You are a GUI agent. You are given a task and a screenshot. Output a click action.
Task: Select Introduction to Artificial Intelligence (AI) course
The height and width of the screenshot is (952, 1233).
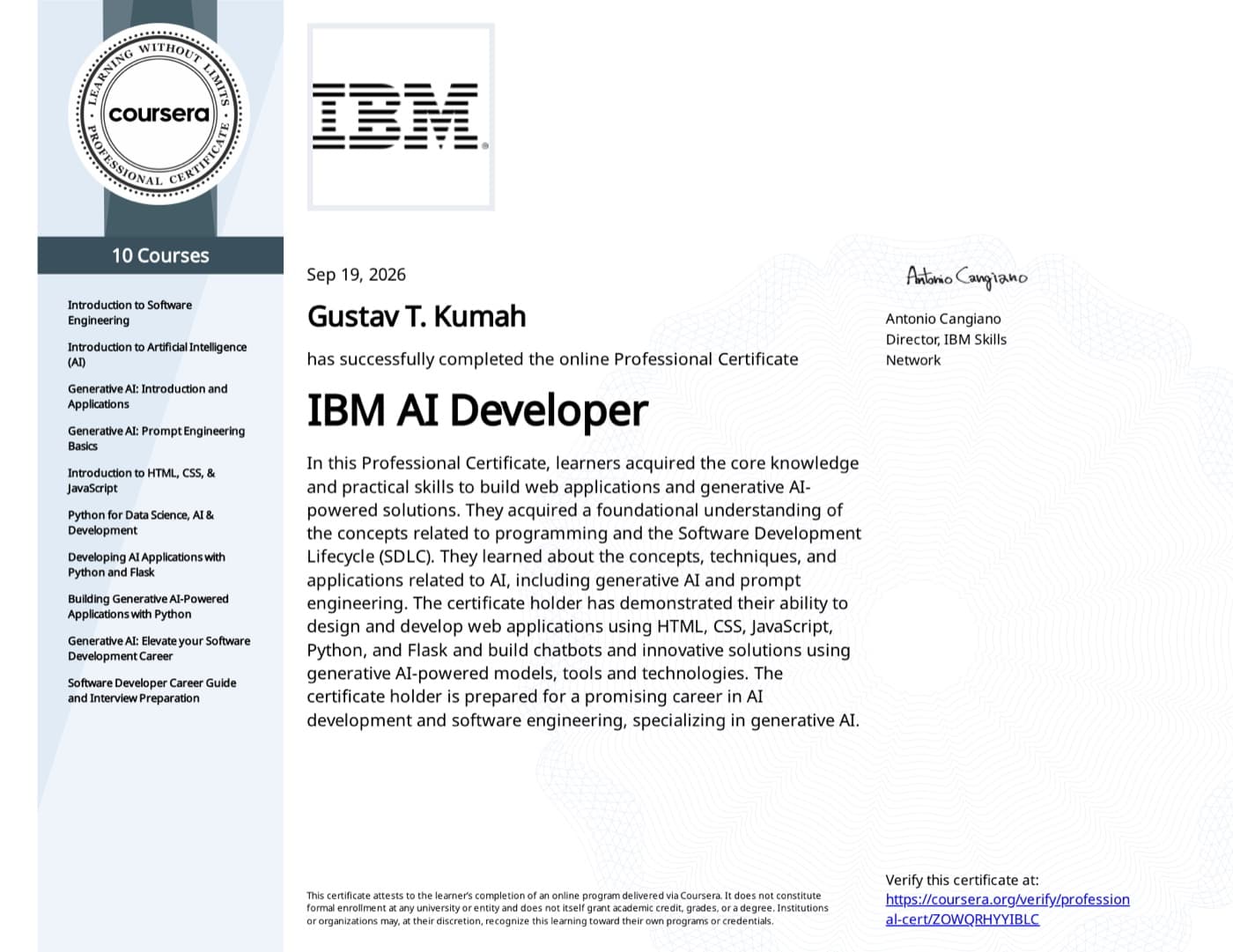click(x=157, y=354)
